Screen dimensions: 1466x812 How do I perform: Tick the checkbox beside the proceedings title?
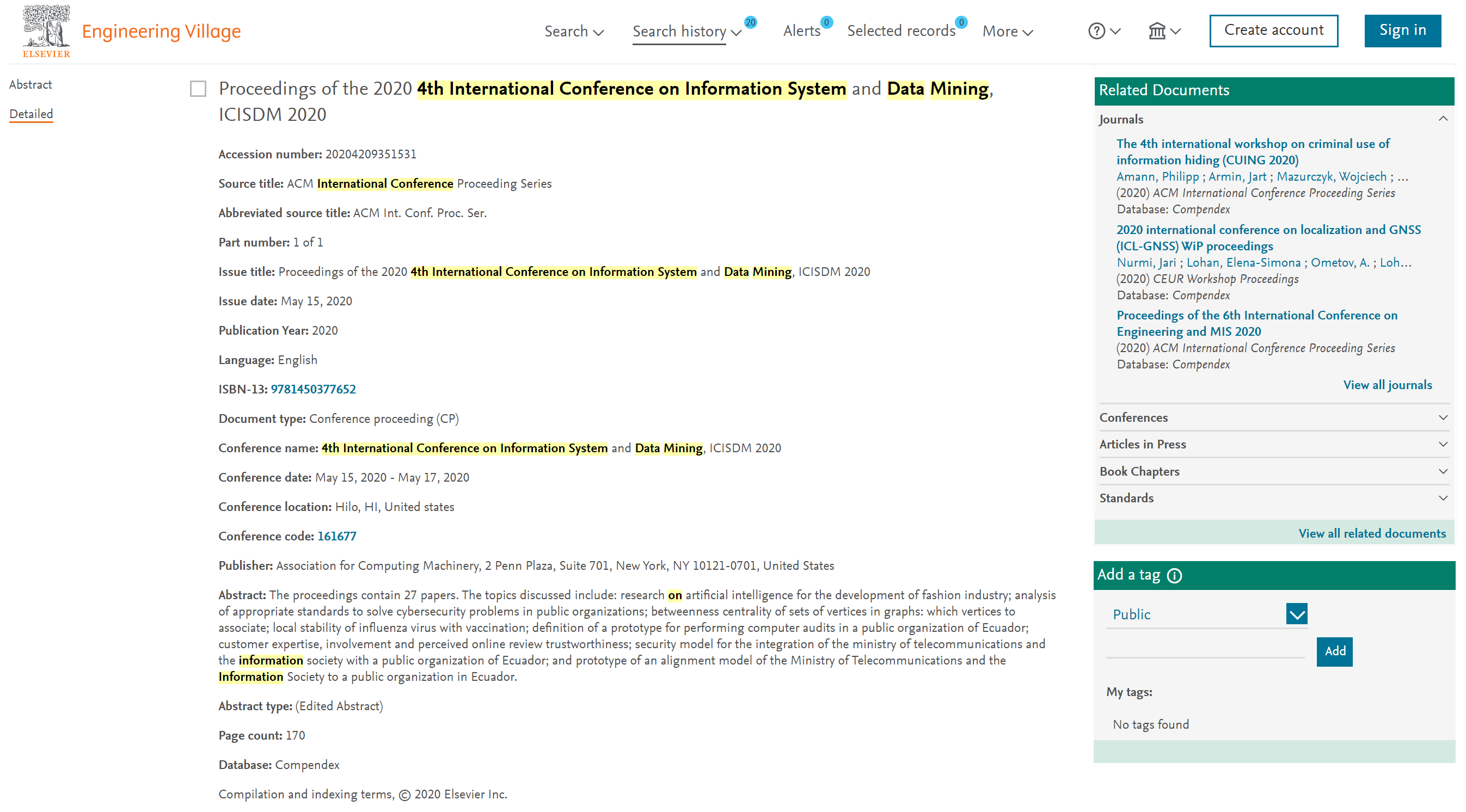point(198,89)
